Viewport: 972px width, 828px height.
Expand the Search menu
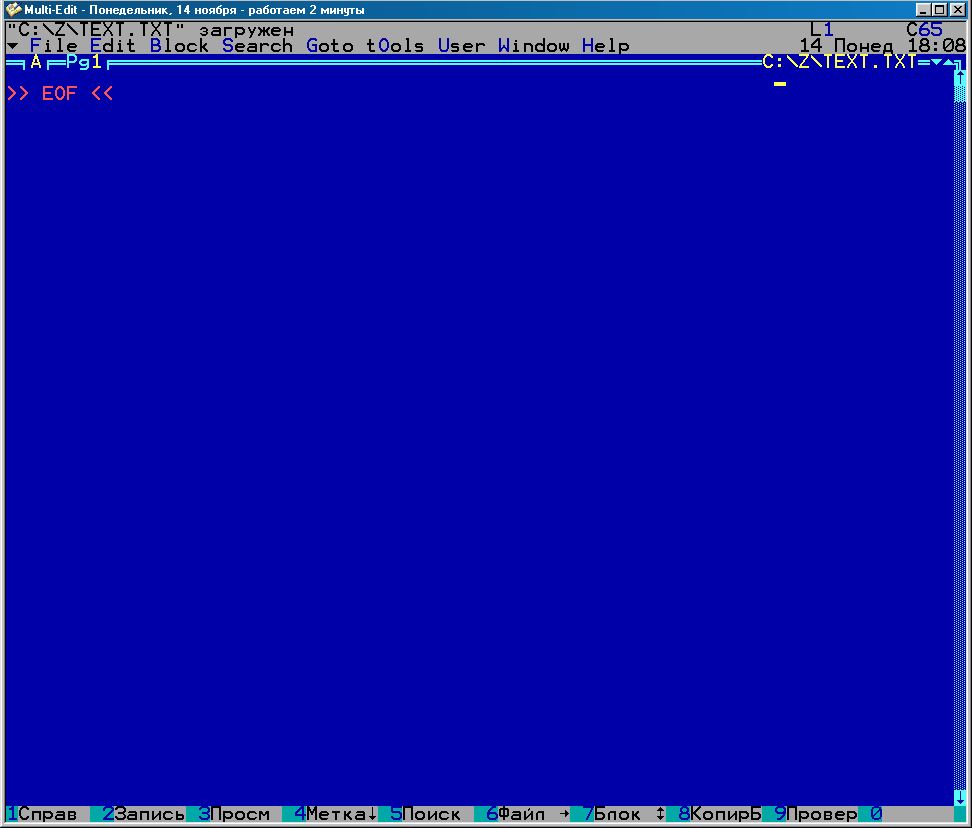(257, 46)
